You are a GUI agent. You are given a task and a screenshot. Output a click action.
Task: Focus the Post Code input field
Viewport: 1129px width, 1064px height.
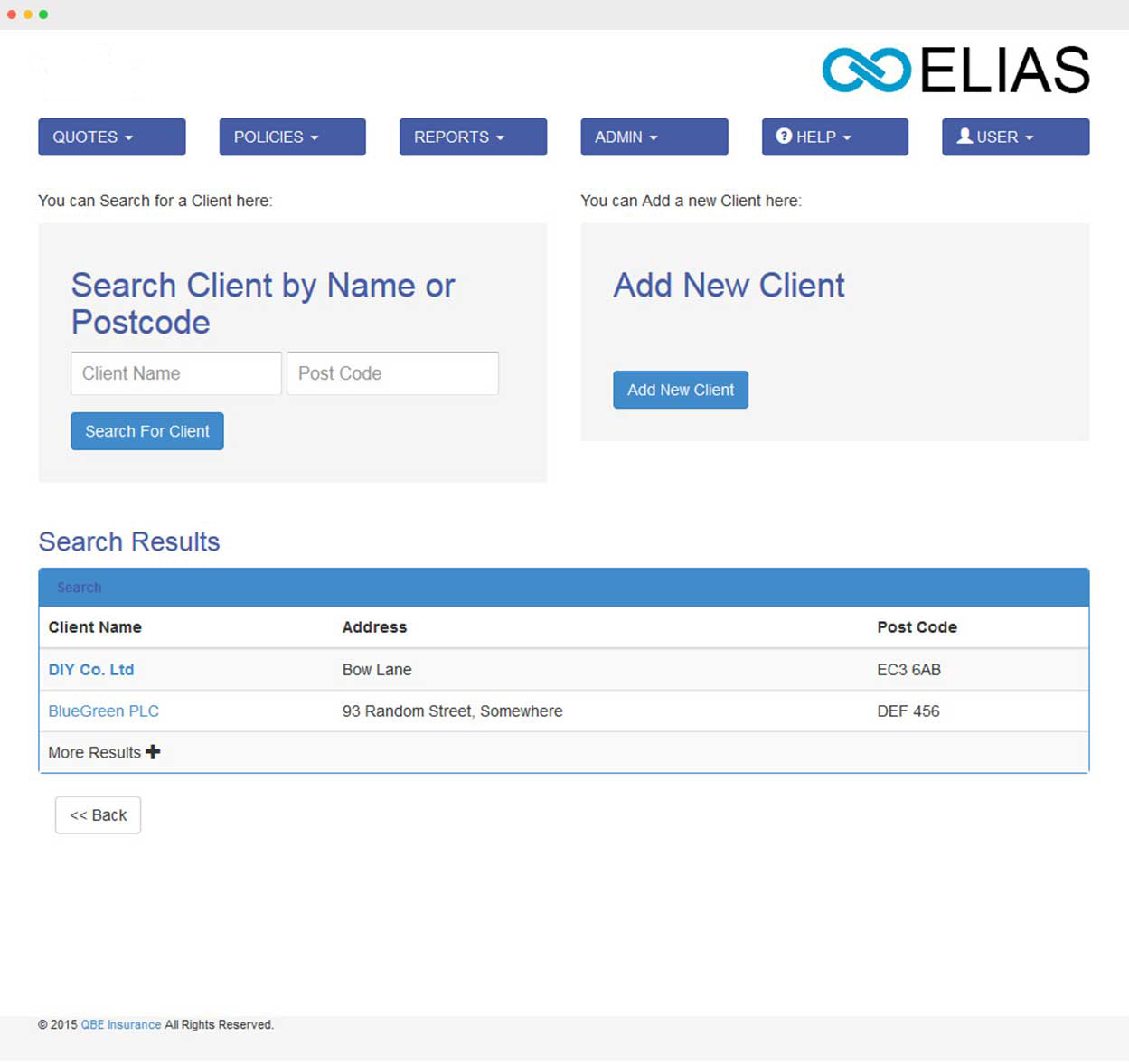pyautogui.click(x=392, y=373)
